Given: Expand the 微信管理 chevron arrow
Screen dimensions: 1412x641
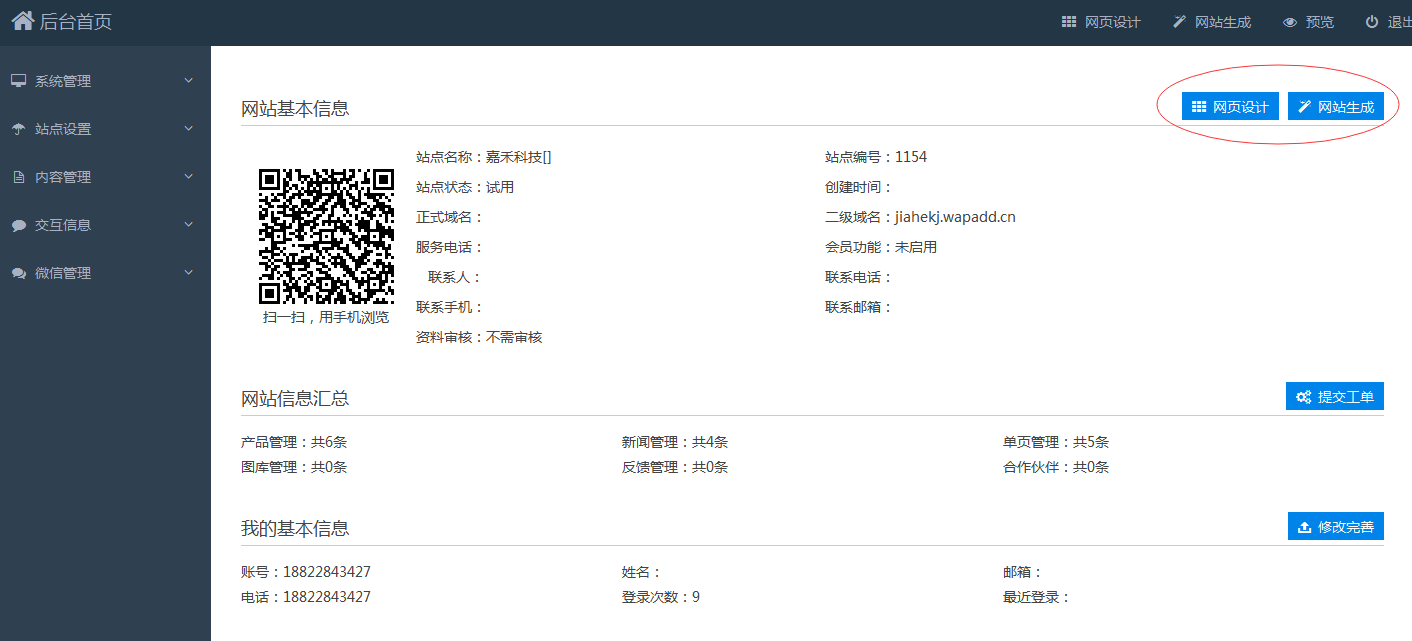Looking at the screenshot, I should click(x=188, y=272).
